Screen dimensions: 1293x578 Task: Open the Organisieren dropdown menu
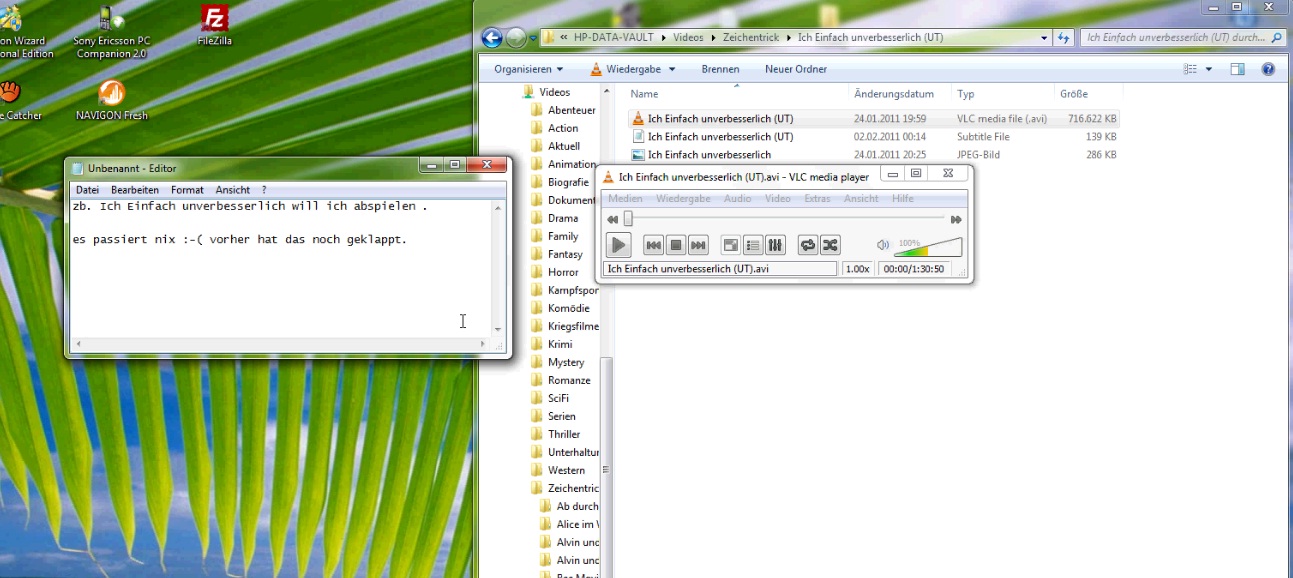(x=529, y=69)
